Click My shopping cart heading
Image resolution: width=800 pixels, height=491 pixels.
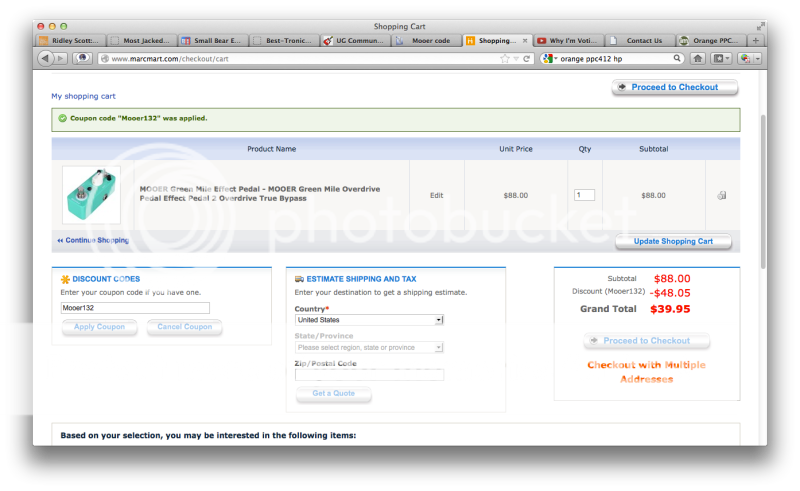(83, 96)
